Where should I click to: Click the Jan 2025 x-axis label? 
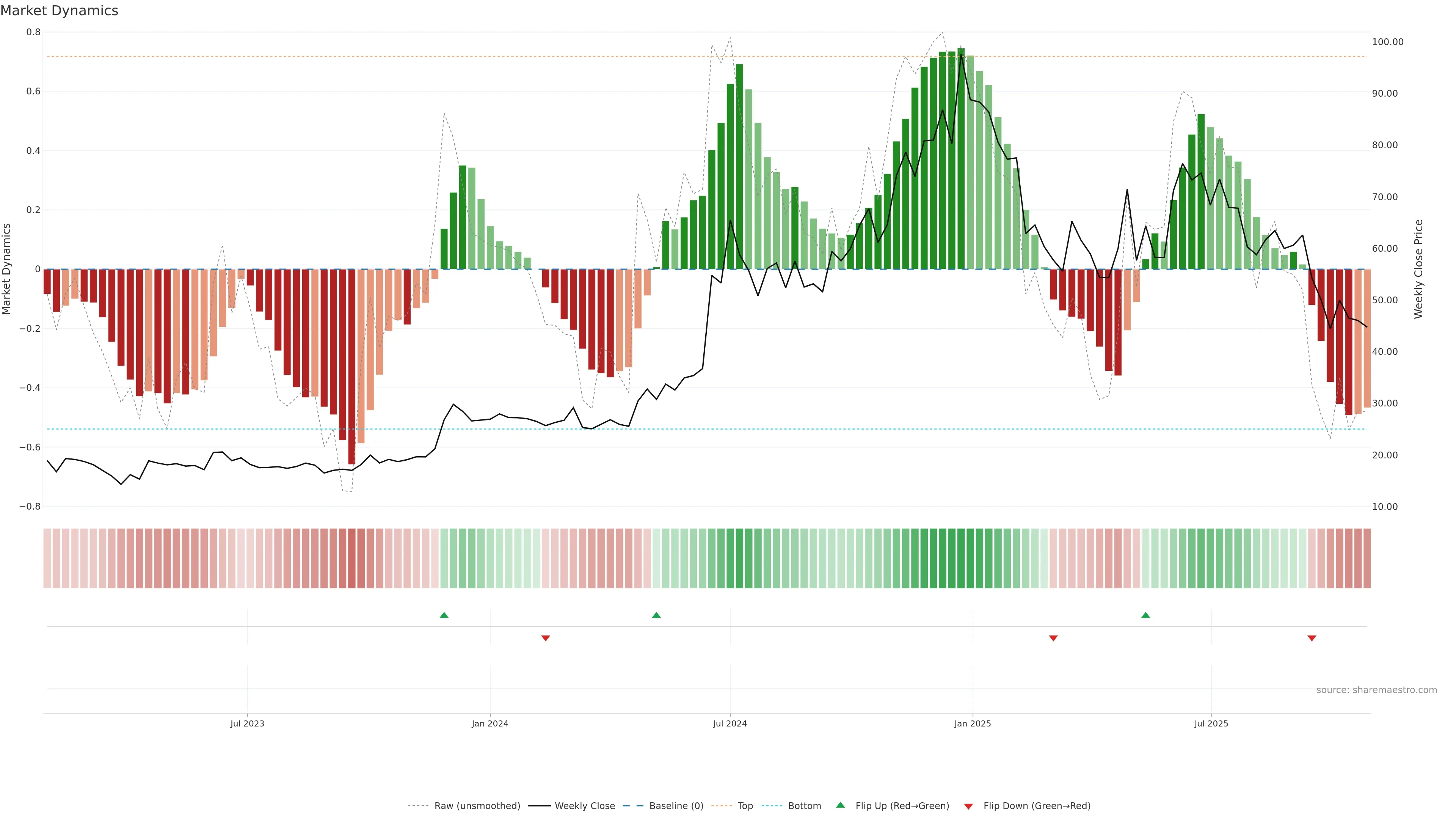pos(972,723)
